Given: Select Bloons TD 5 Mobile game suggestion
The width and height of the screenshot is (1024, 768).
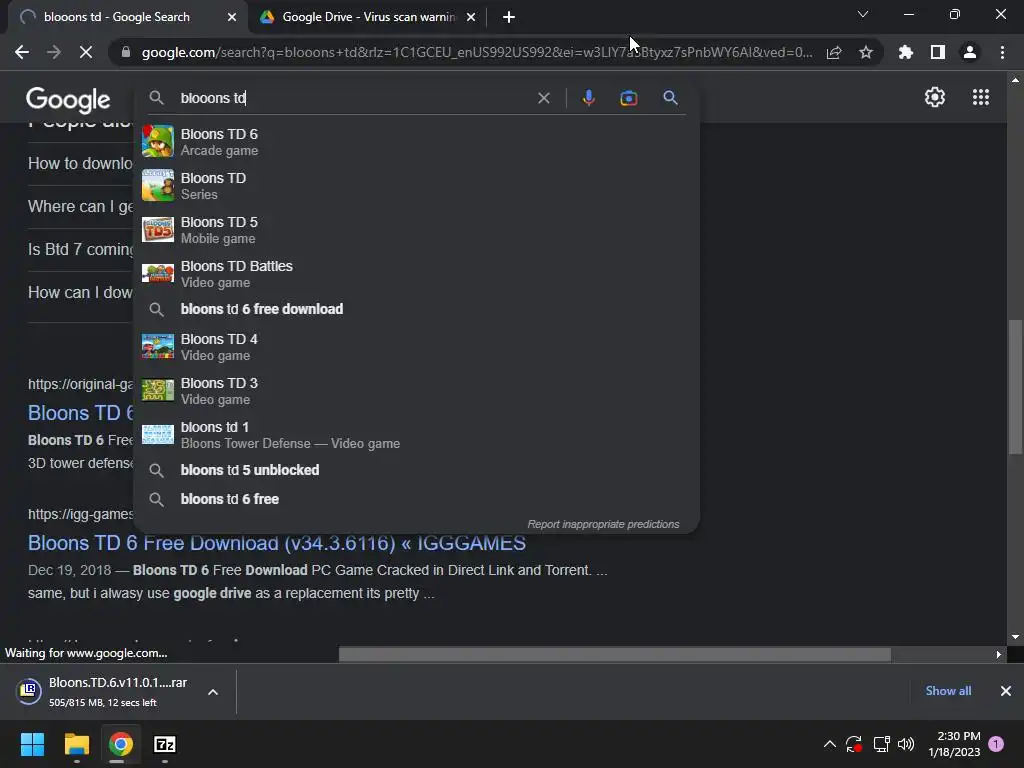Looking at the screenshot, I should [417, 230].
